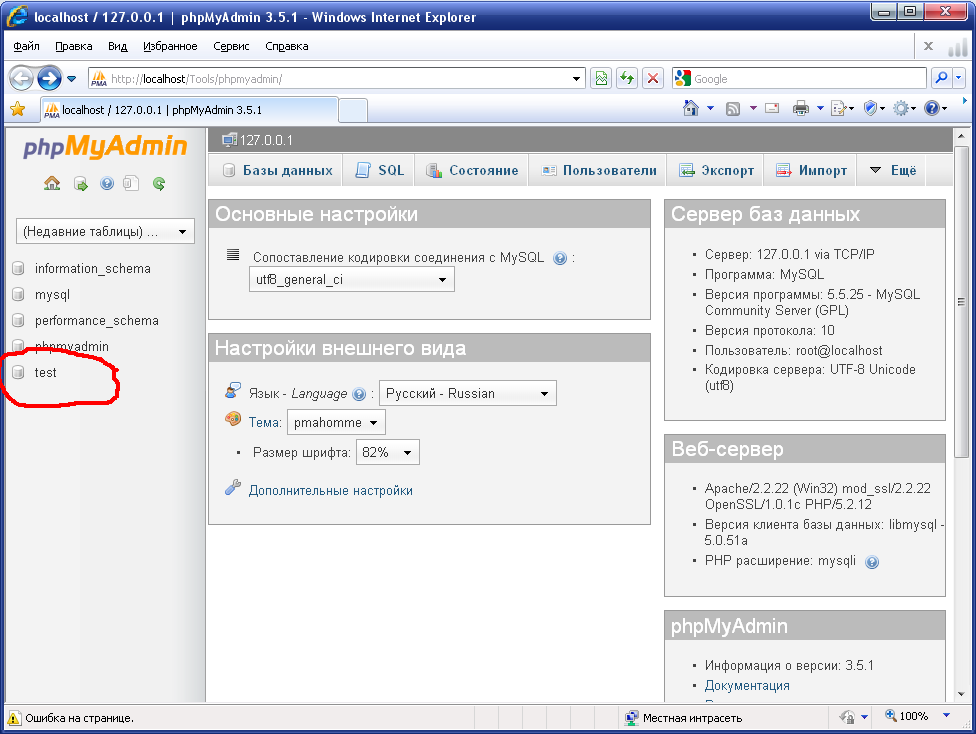Viewport: 976px width, 734px height.
Task: Click into the address bar URL field
Action: click(x=338, y=79)
